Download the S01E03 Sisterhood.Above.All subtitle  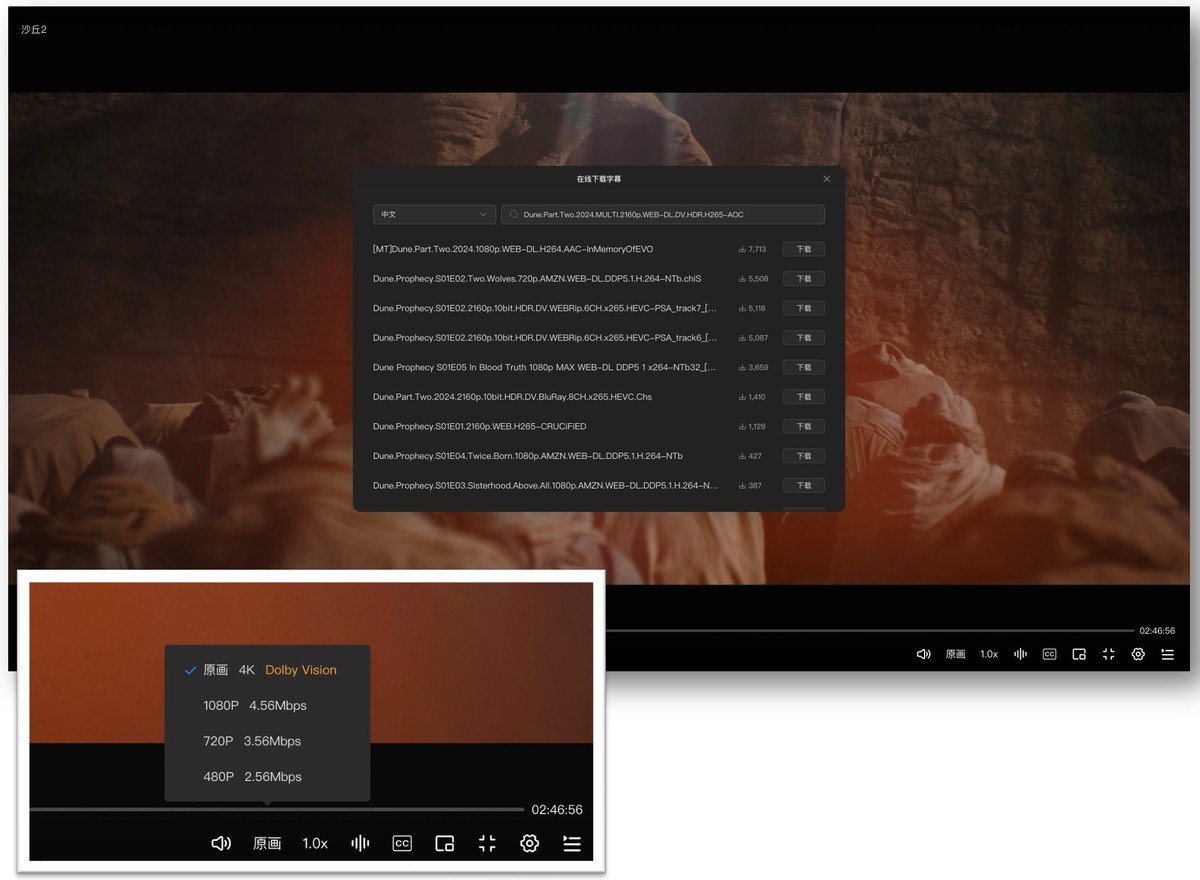(x=803, y=485)
